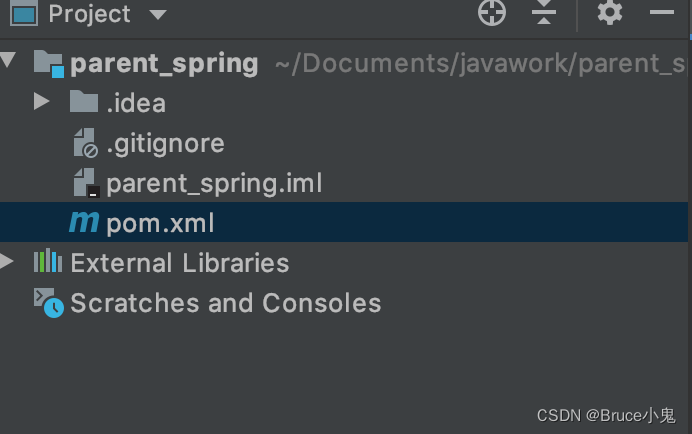Click the parent_spring.iml file icon
Image resolution: width=692 pixels, height=434 pixels.
click(86, 182)
